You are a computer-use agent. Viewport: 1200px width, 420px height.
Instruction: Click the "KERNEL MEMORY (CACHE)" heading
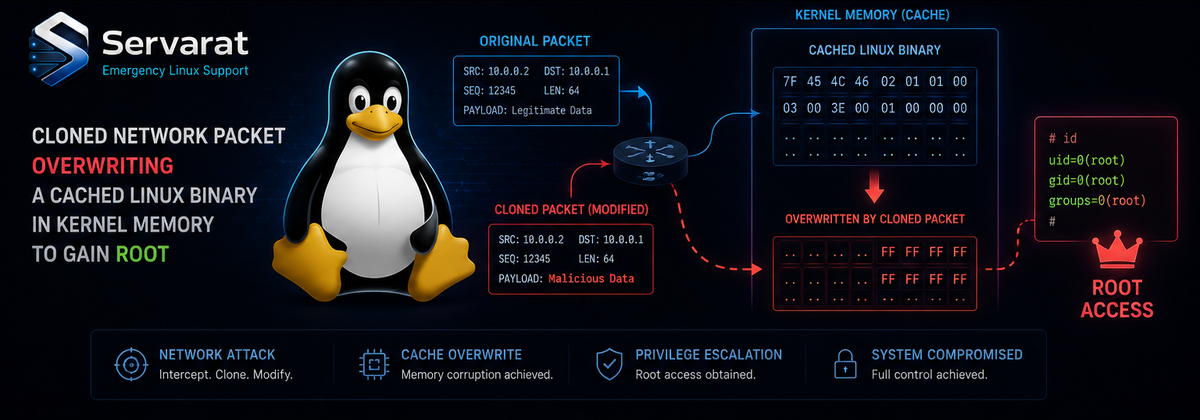873,17
